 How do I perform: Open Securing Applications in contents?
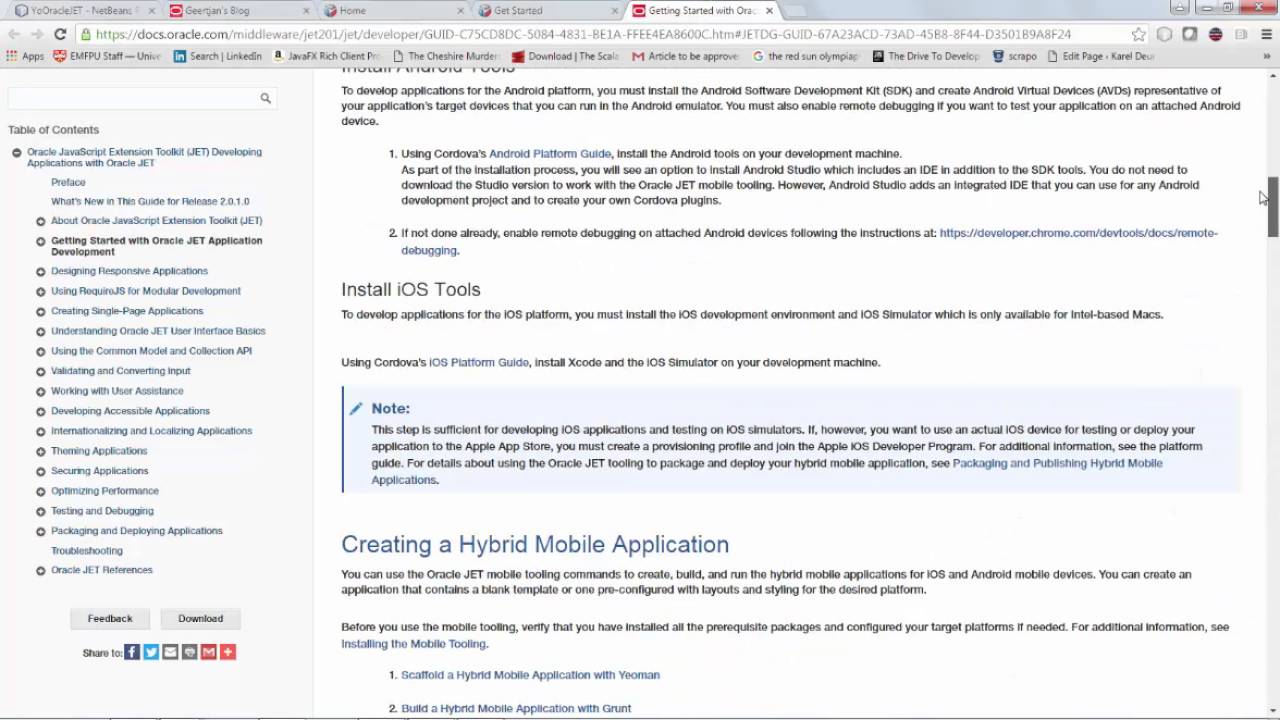(x=99, y=471)
